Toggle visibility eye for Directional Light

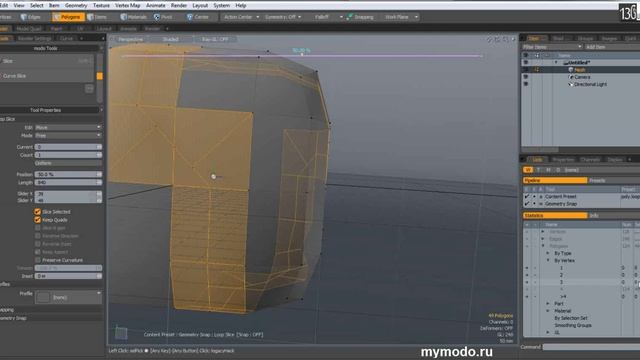526,84
